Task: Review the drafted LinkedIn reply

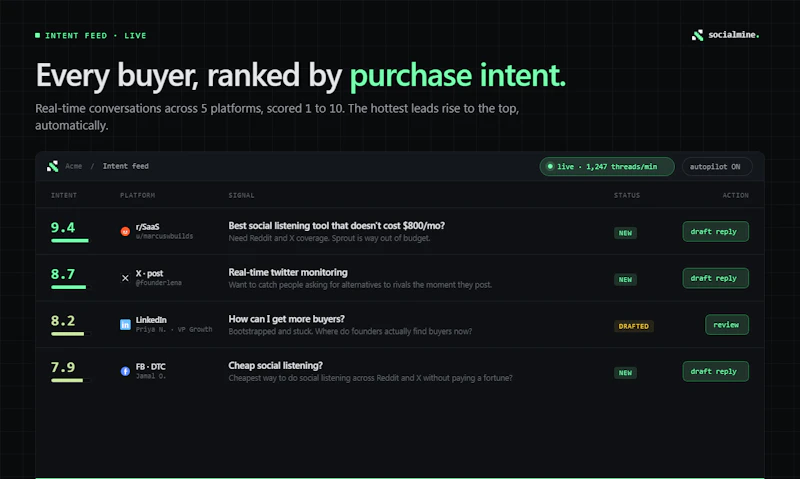Action: pyautogui.click(x=727, y=325)
